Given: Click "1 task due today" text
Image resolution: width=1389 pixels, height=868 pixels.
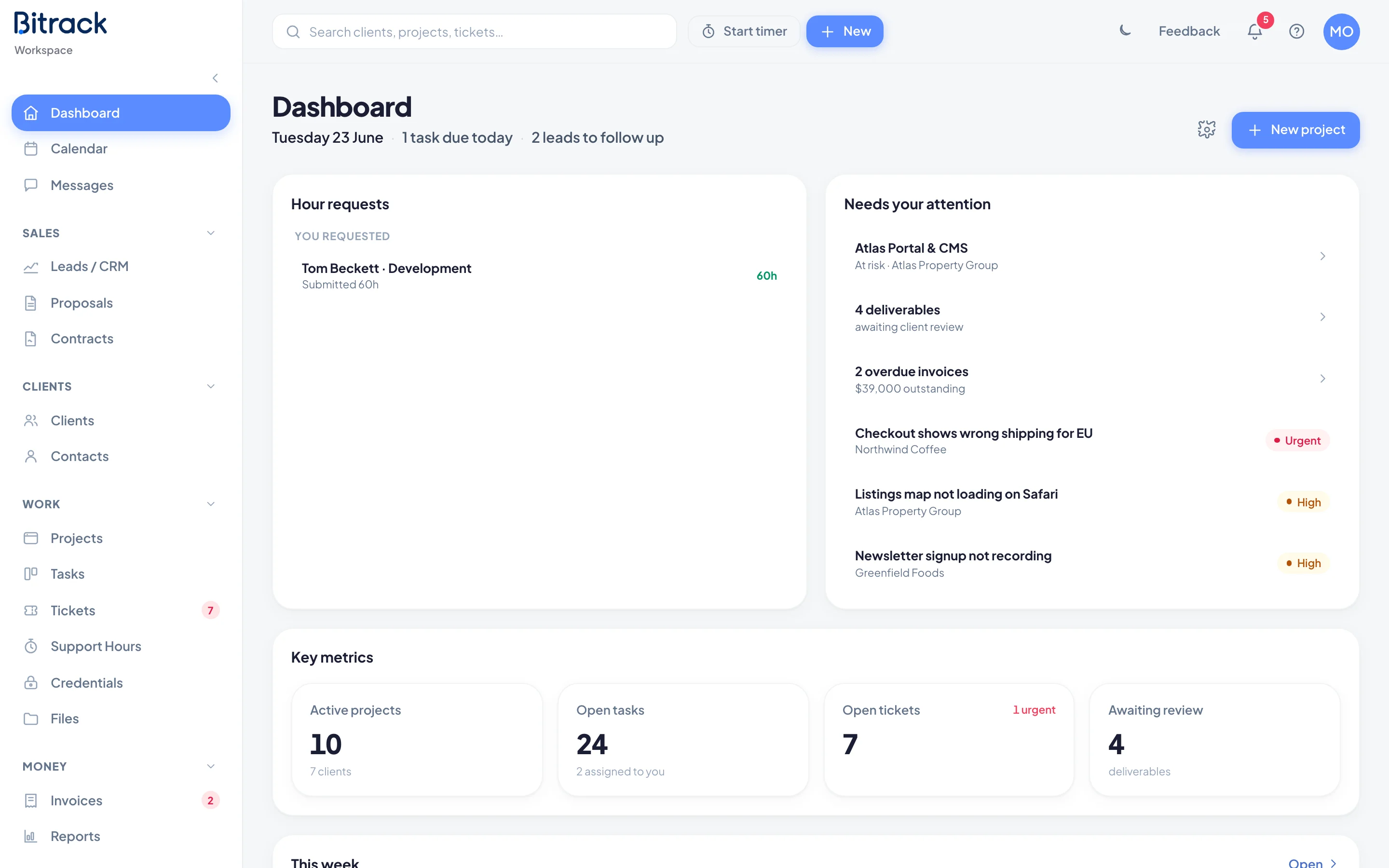Looking at the screenshot, I should (457, 138).
